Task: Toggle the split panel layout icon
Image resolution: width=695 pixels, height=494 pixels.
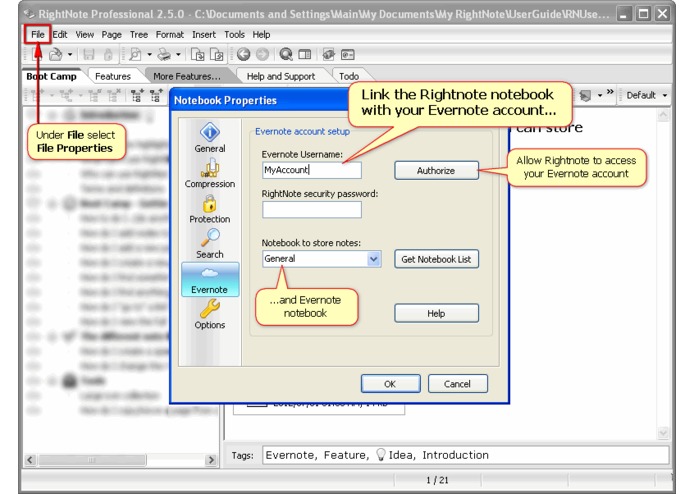Action: [x=305, y=54]
